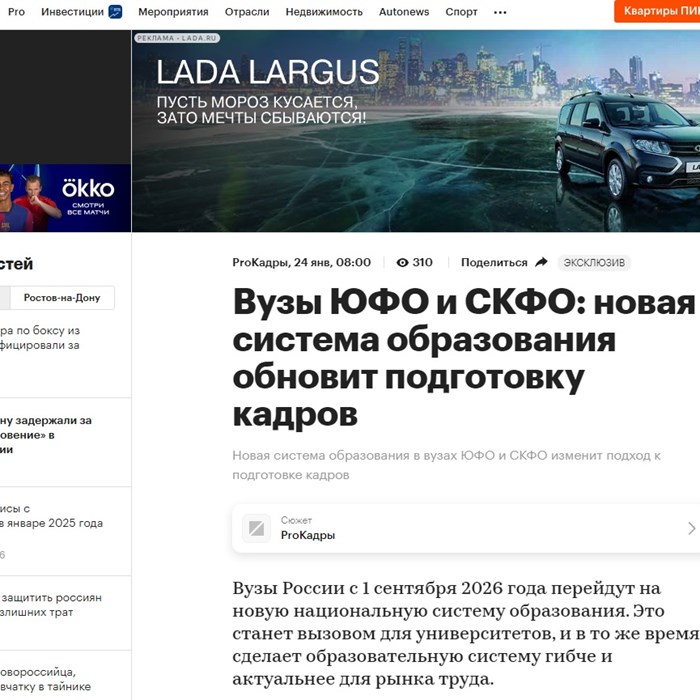This screenshot has height=700, width=700.
Task: Open news about 'защитить россиян'
Action: [x=51, y=605]
